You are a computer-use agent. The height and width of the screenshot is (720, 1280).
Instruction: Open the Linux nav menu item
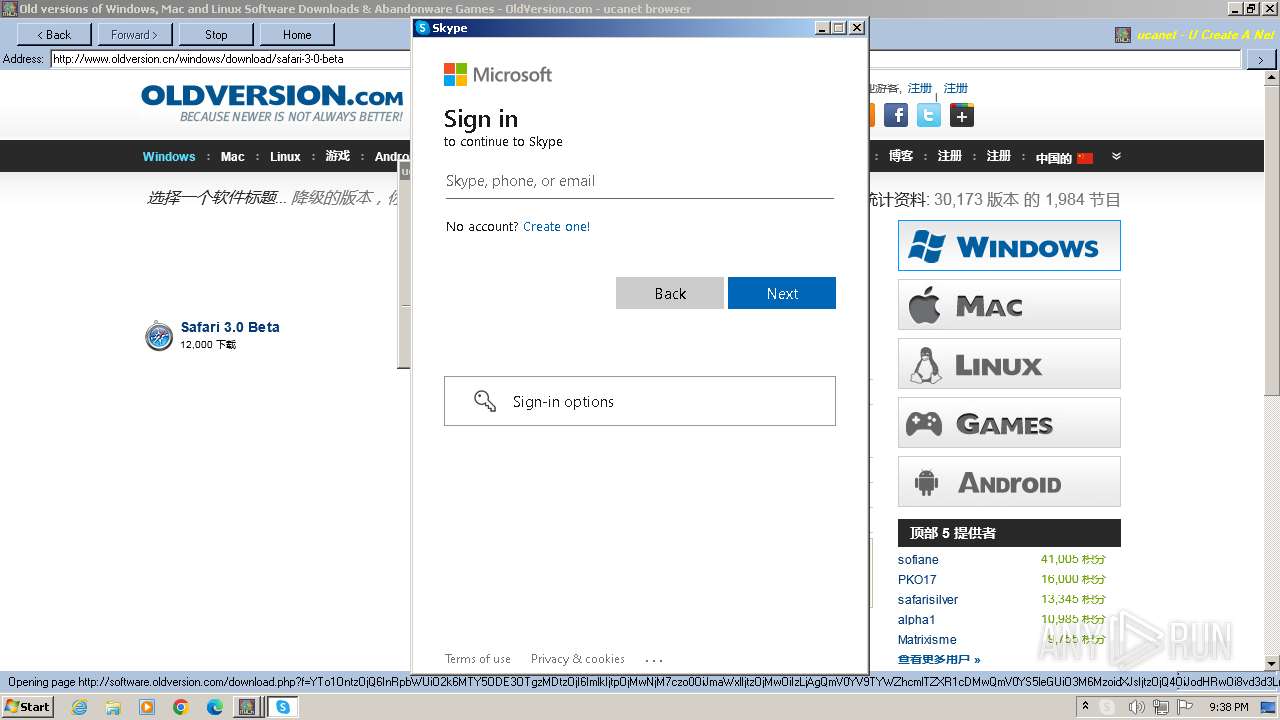coord(285,157)
